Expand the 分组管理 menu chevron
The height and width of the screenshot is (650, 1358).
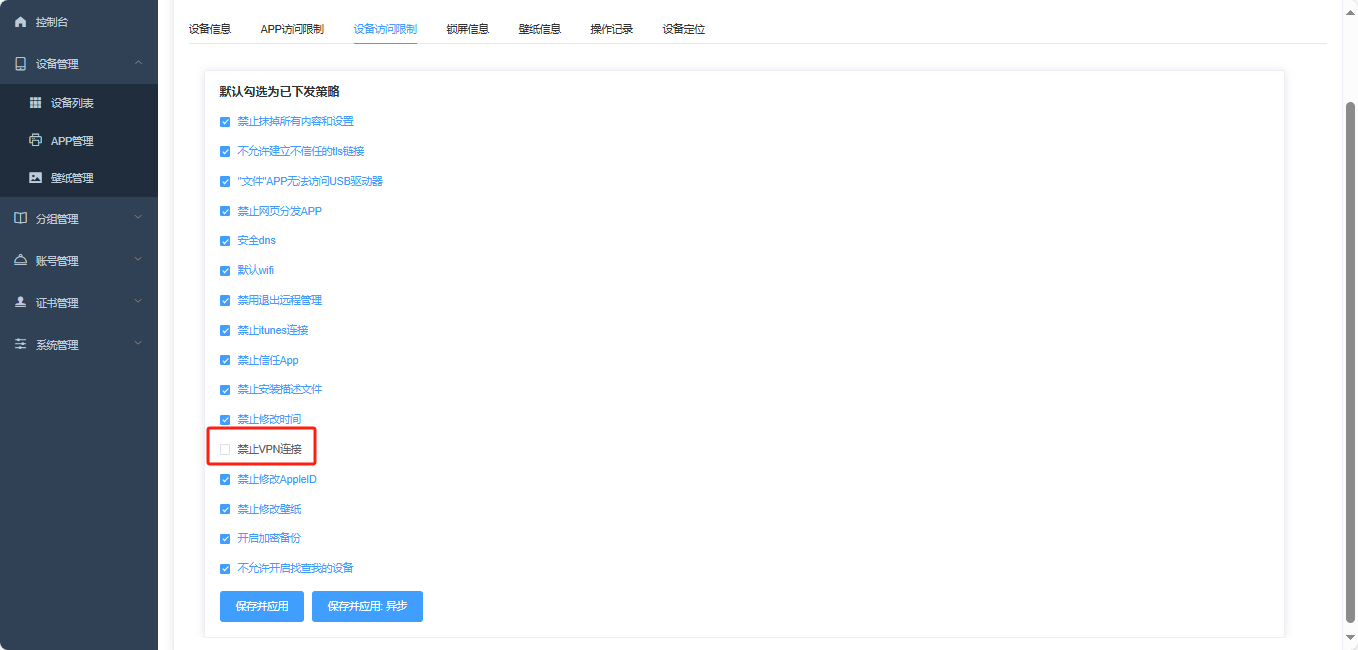point(138,218)
